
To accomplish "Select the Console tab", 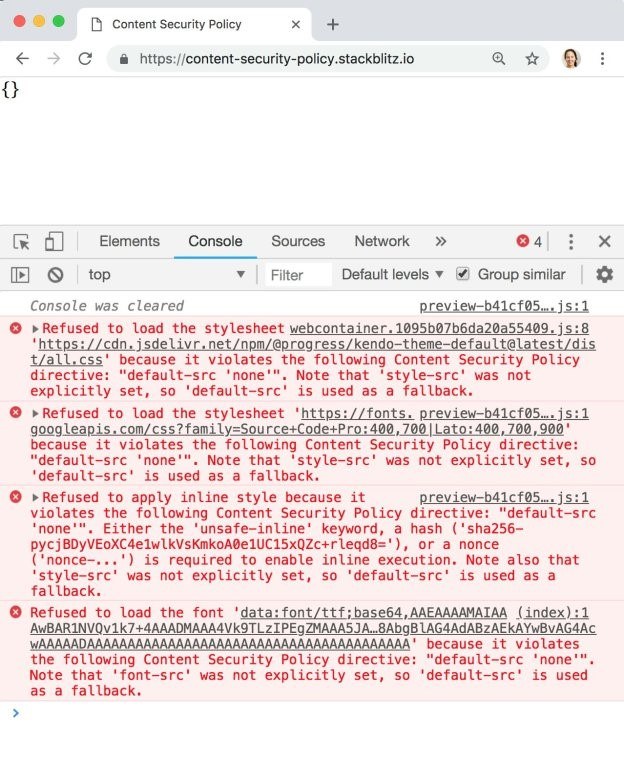I will pos(215,241).
